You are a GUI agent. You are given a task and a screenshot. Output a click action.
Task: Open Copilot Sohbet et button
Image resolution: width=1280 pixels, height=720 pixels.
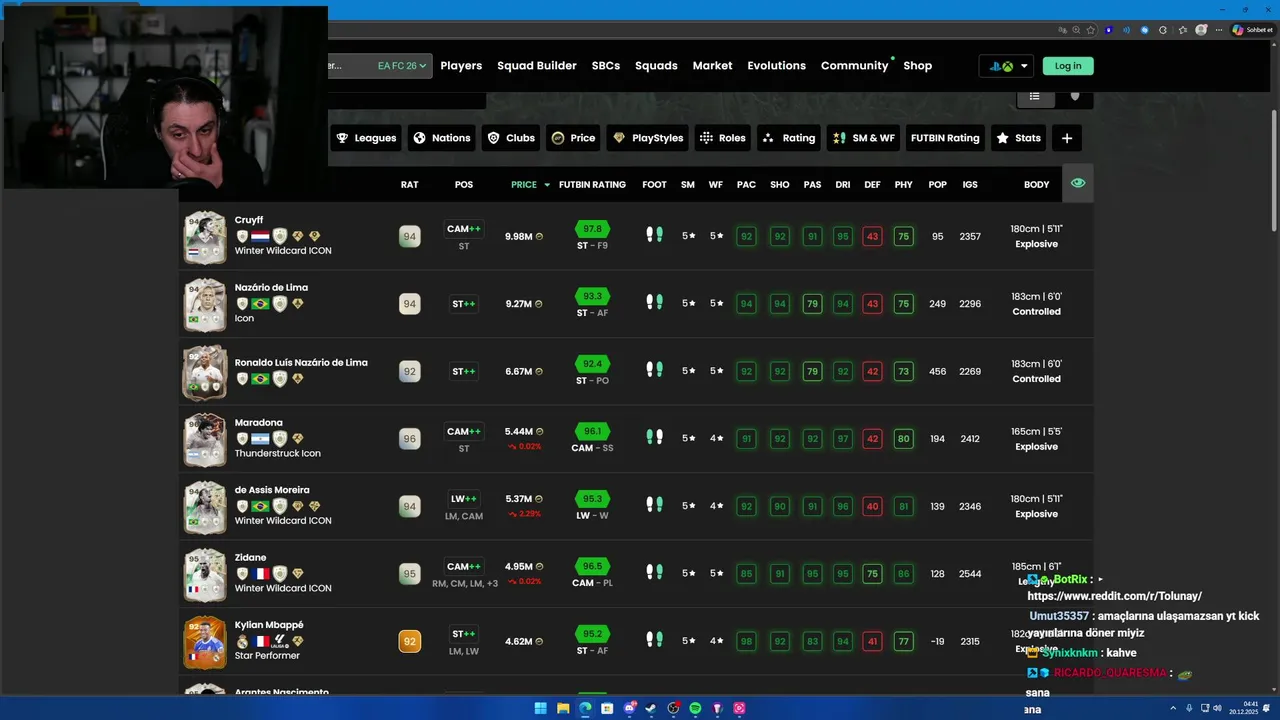1253,30
